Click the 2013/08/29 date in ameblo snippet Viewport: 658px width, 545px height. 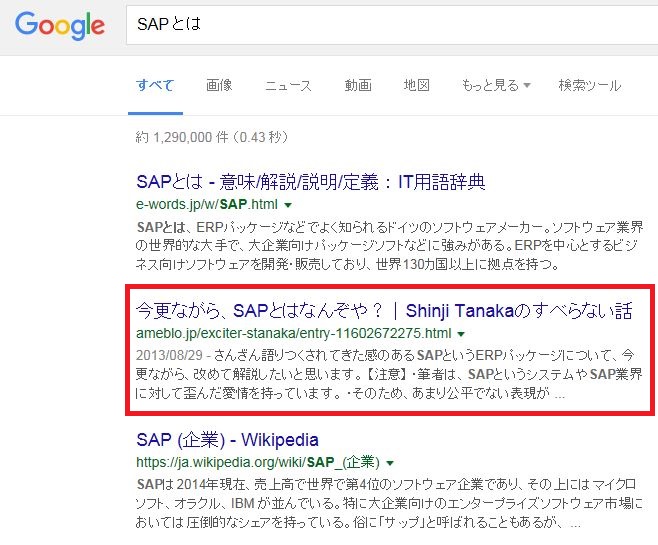click(x=170, y=356)
